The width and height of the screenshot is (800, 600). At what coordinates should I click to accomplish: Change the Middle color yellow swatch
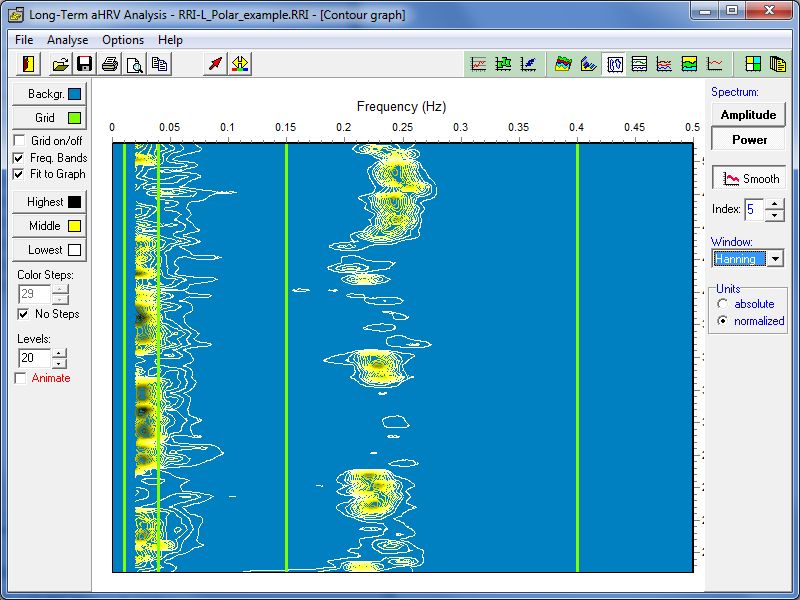[74, 226]
